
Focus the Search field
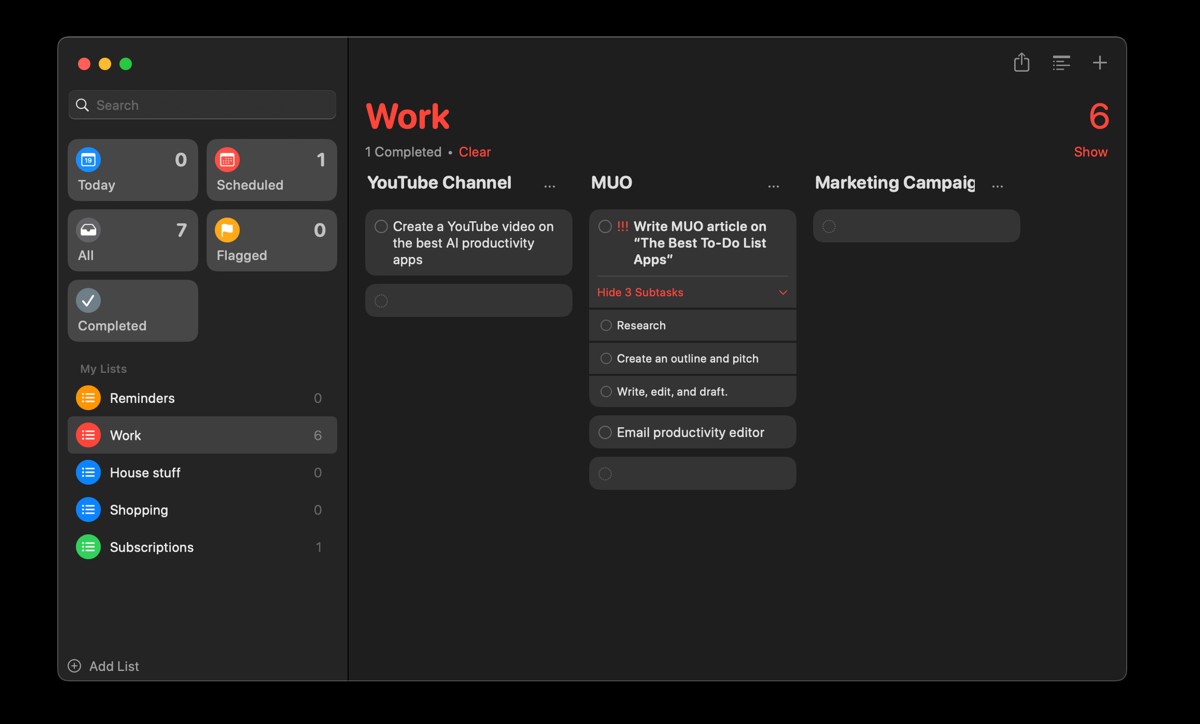(x=202, y=105)
